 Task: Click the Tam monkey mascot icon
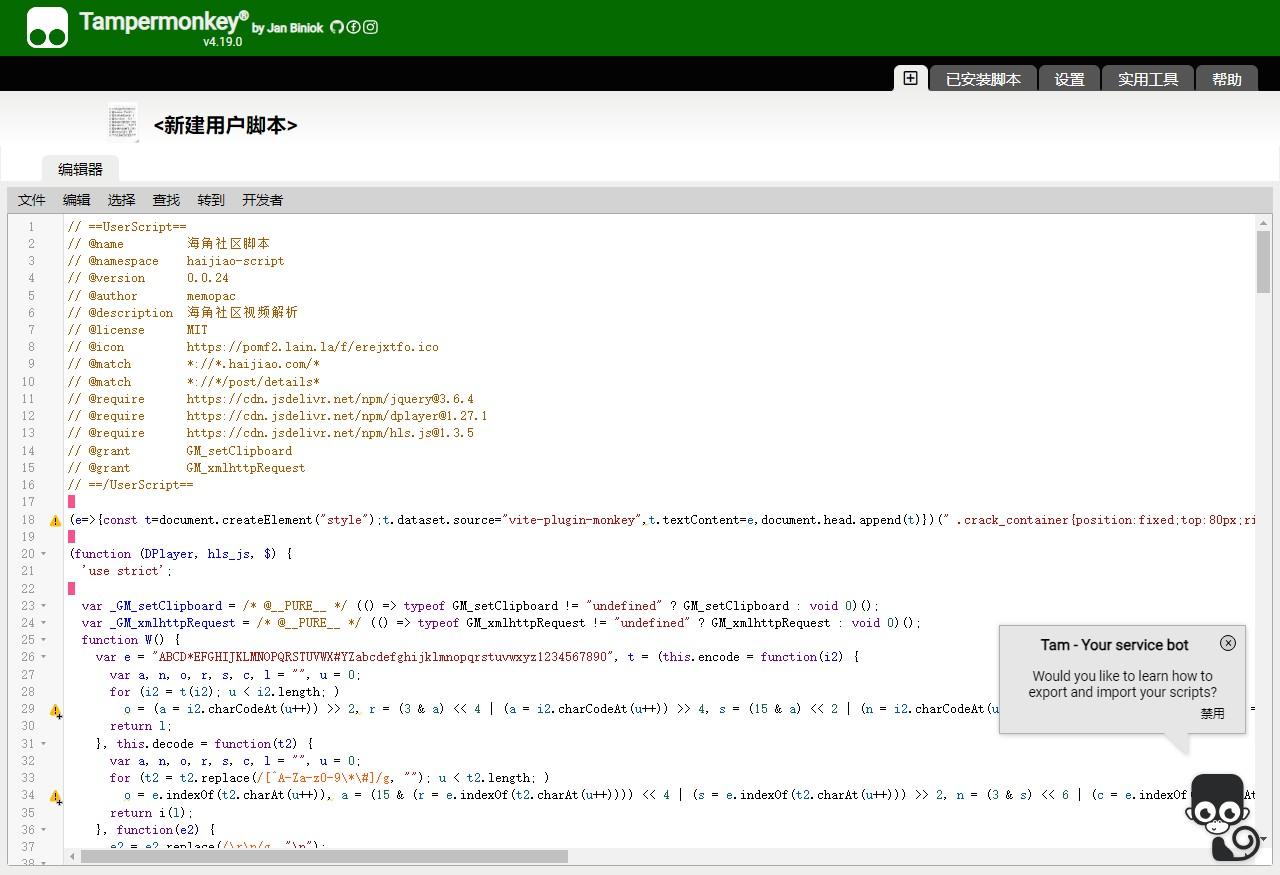pos(1222,816)
